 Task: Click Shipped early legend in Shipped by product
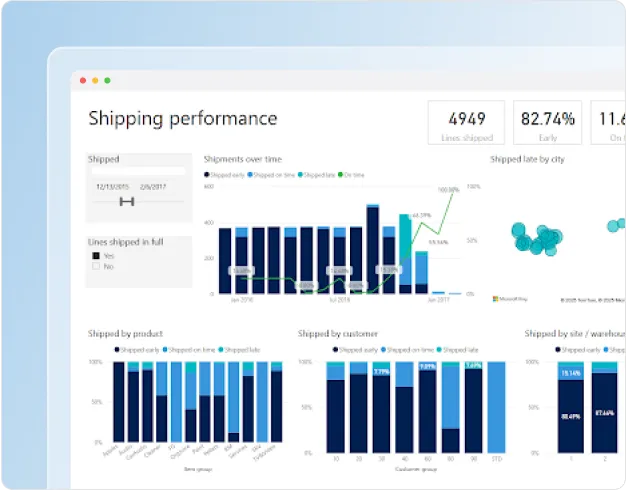(x=137, y=350)
